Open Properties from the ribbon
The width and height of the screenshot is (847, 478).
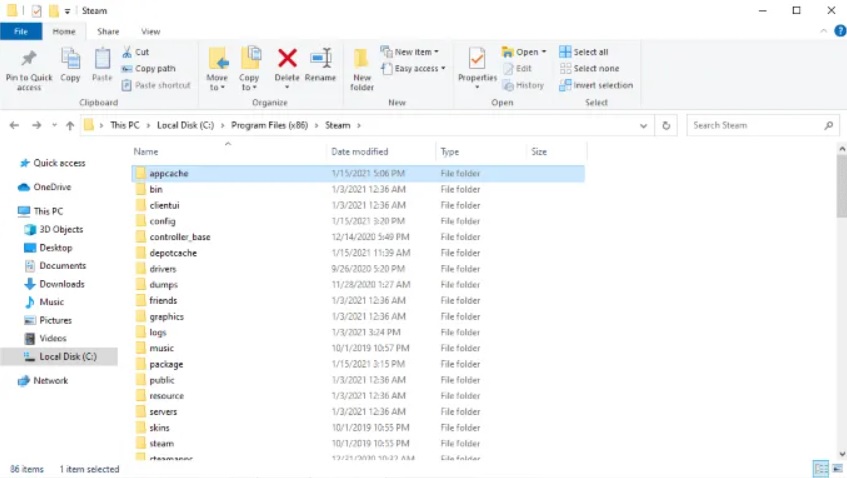click(x=477, y=60)
